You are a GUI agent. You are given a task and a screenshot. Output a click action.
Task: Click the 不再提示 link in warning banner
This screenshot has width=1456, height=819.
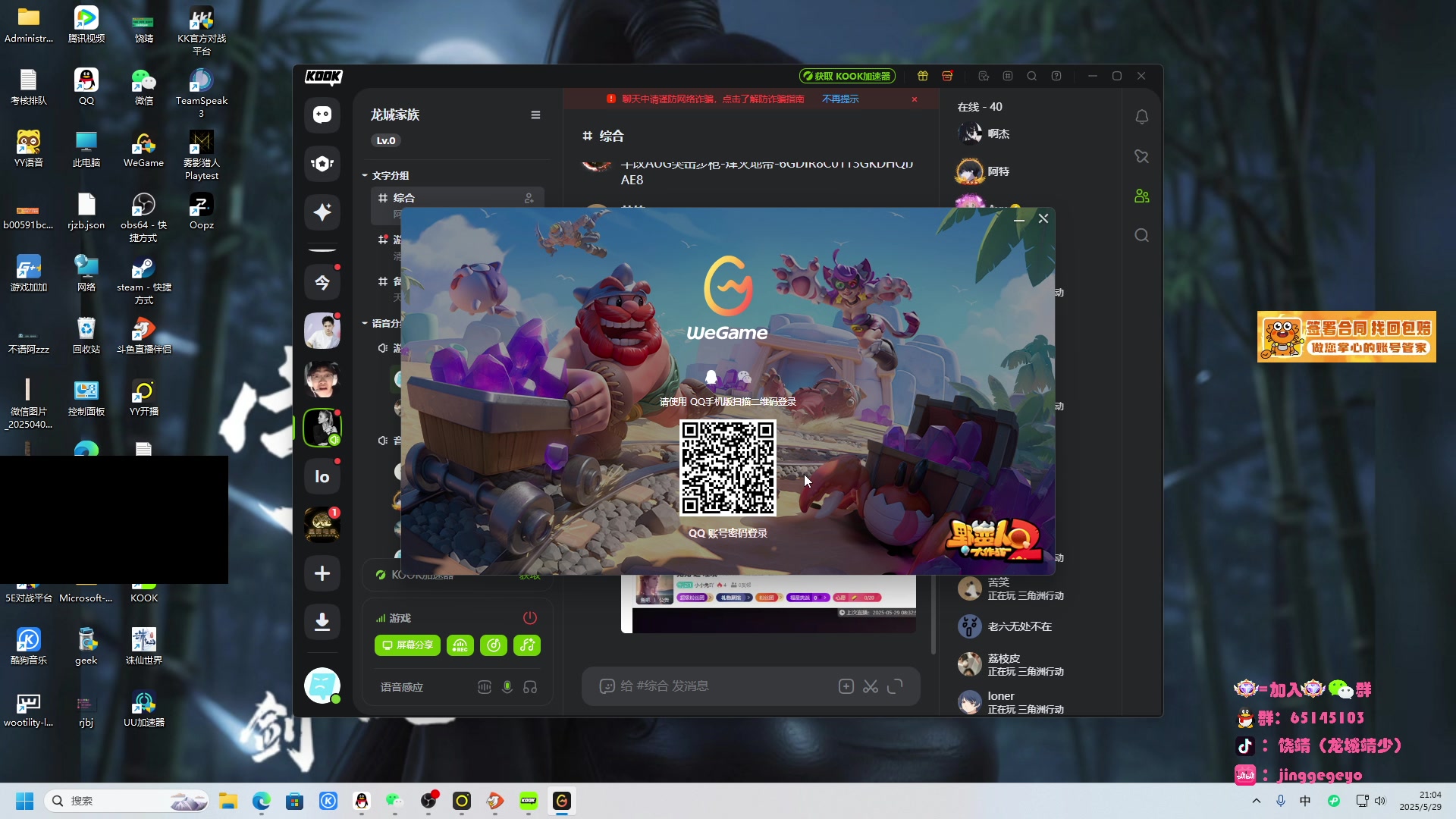(x=840, y=99)
